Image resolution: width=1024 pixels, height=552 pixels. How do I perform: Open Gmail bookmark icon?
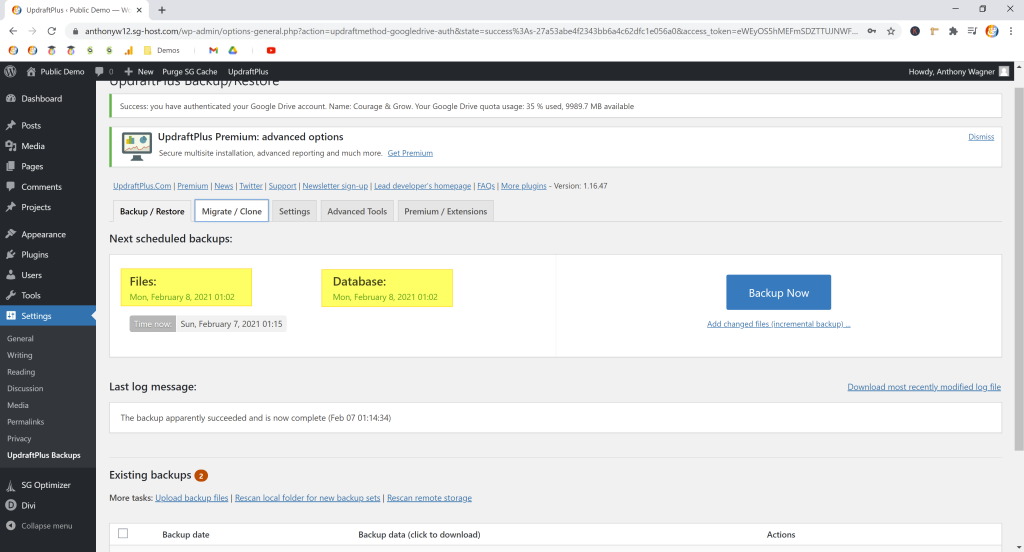(213, 50)
